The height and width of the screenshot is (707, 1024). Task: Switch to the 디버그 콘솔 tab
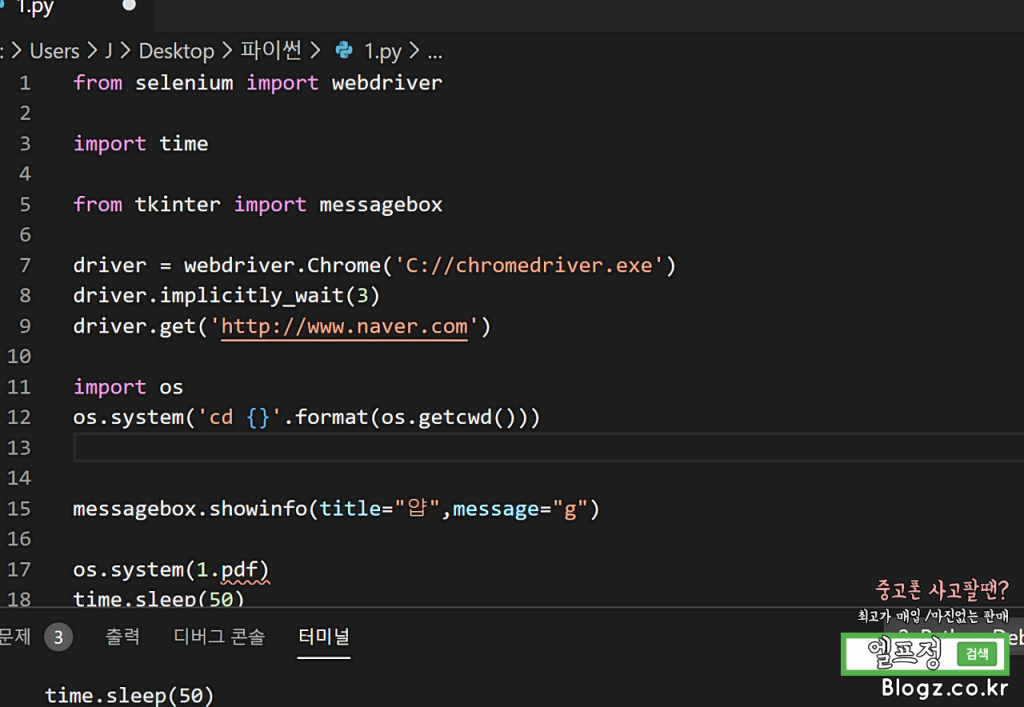click(219, 636)
